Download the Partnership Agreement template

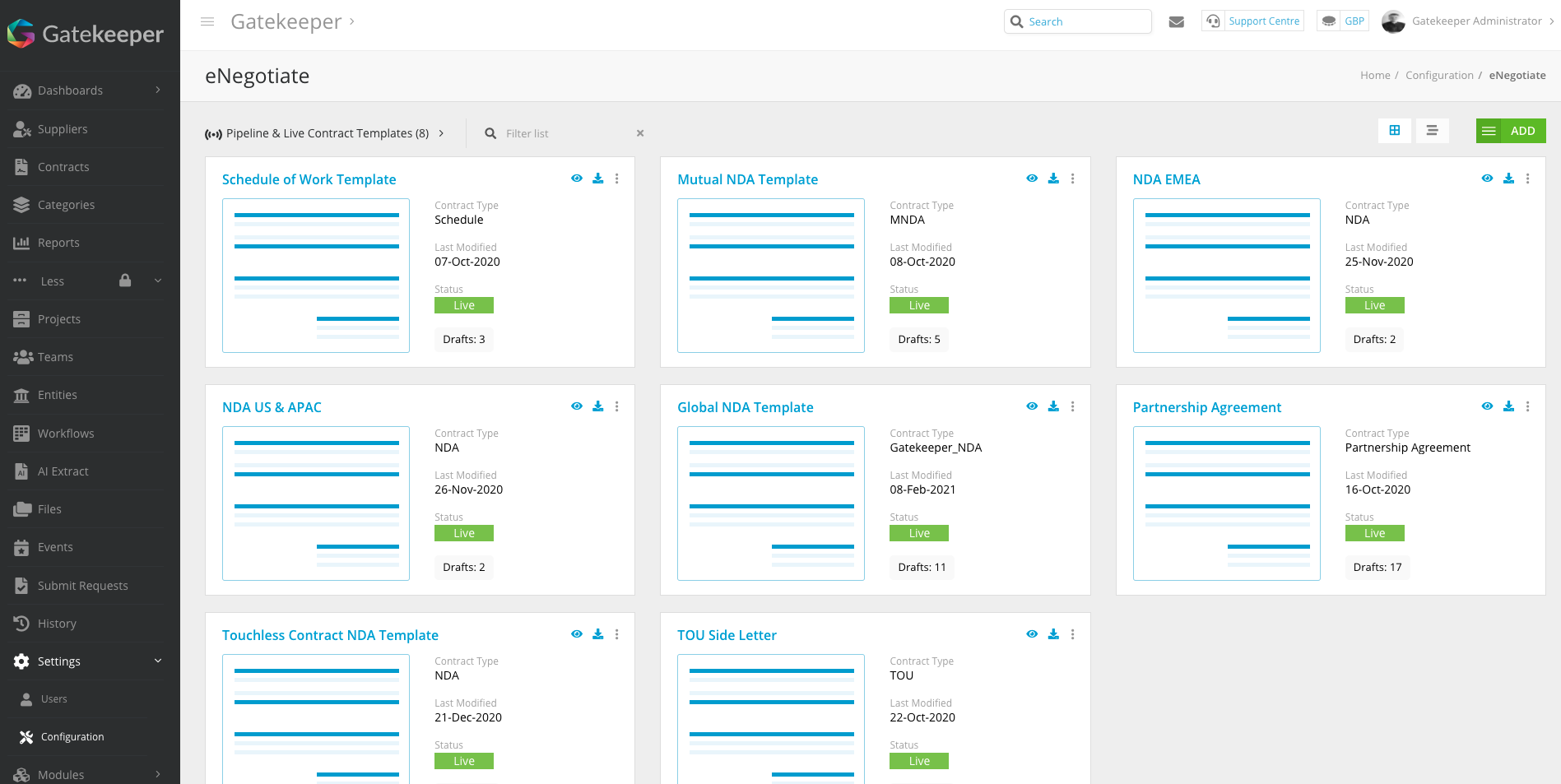point(1508,406)
